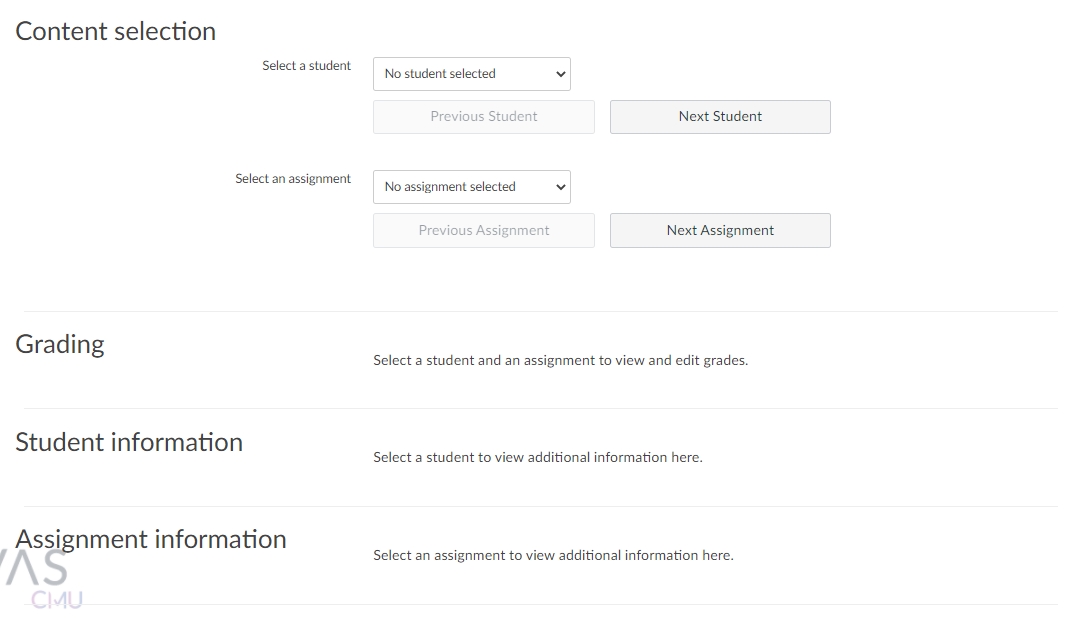Click the chevron arrow on the student selector

[x=560, y=74]
